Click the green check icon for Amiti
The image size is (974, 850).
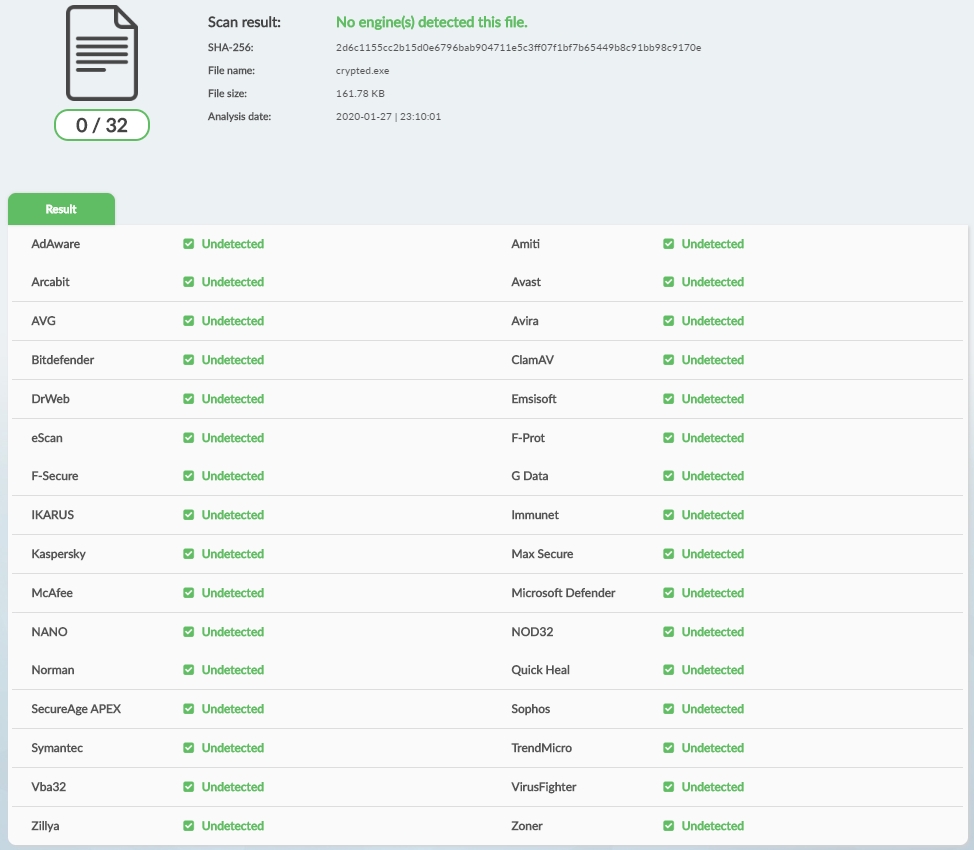(x=668, y=244)
